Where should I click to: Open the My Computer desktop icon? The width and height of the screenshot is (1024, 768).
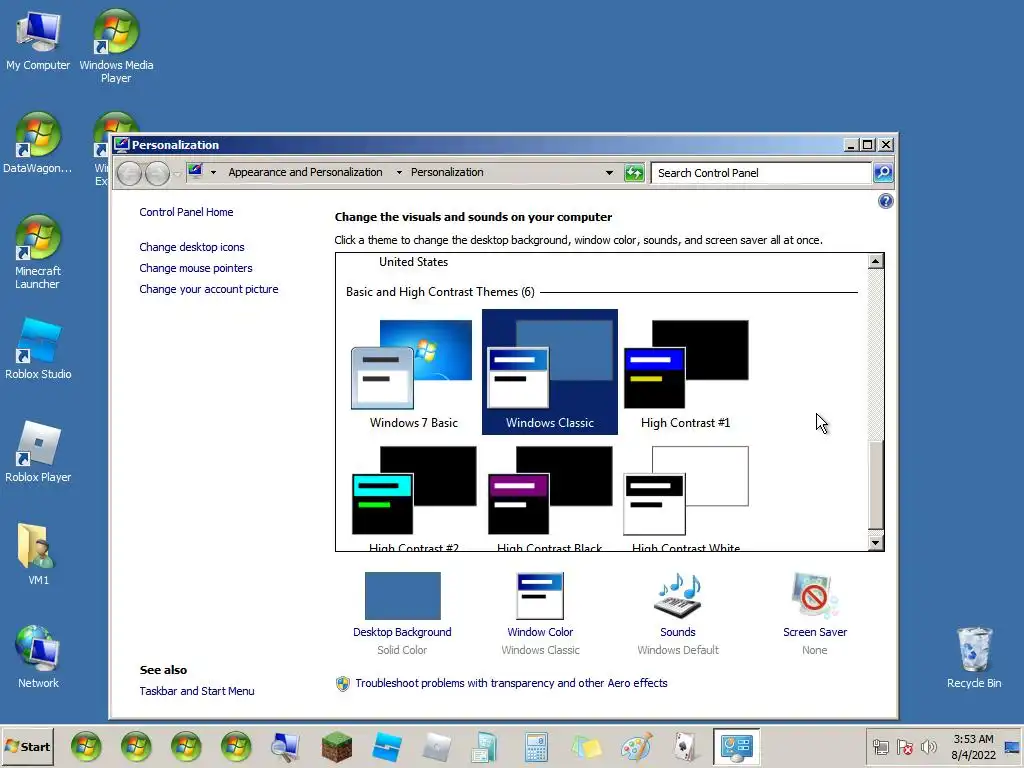coord(38,40)
